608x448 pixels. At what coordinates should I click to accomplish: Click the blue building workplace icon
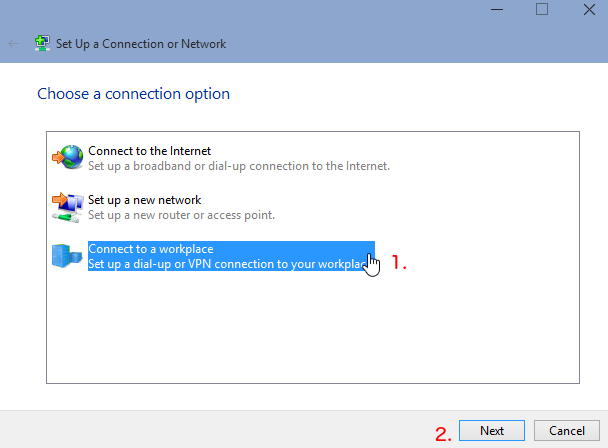[66, 256]
